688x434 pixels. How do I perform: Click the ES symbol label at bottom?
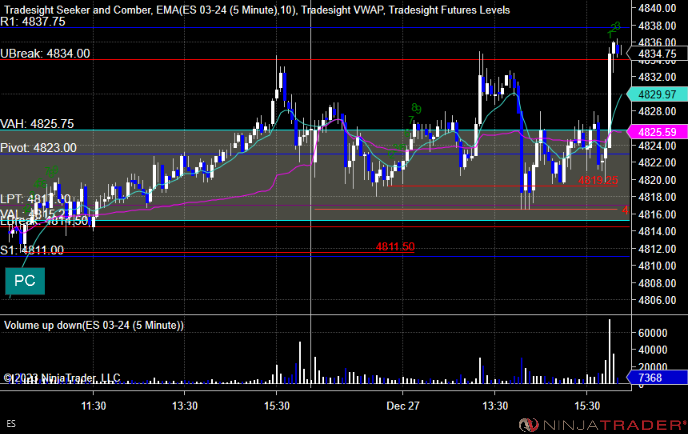coord(11,424)
